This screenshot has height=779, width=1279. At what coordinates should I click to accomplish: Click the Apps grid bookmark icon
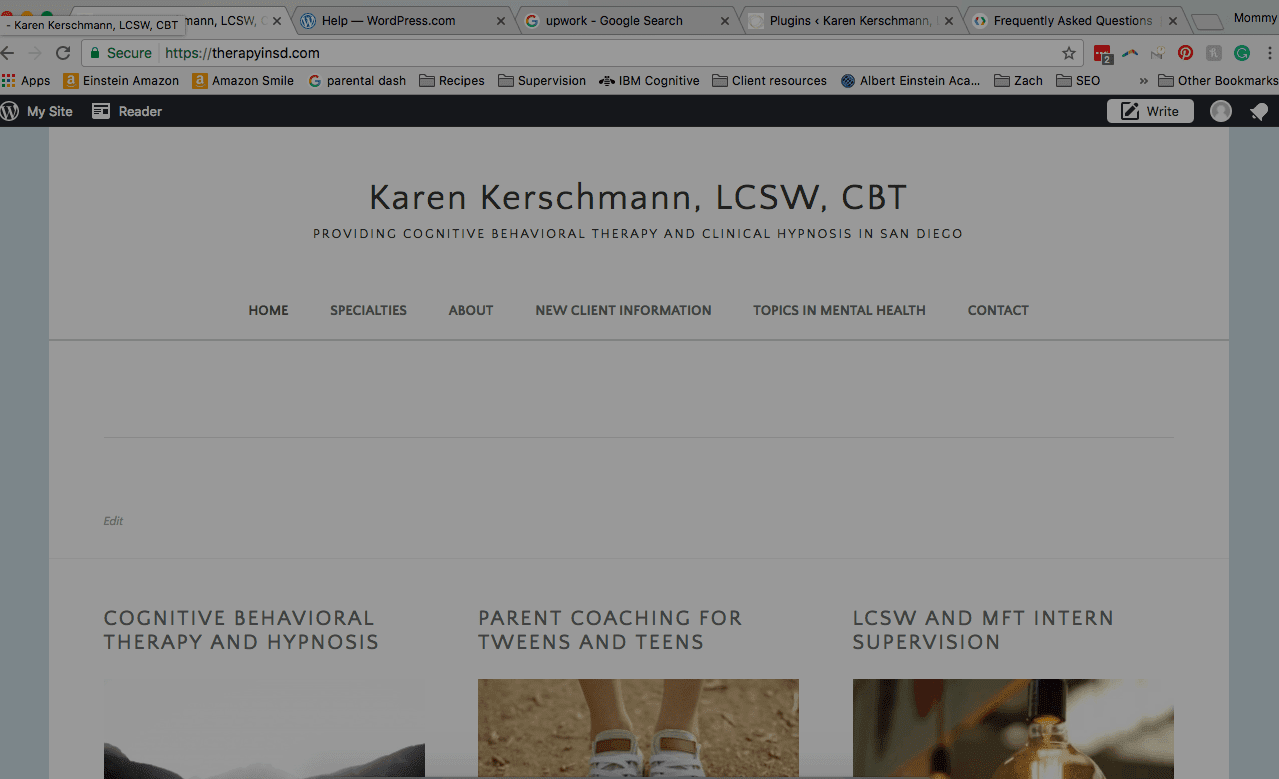pos(9,81)
